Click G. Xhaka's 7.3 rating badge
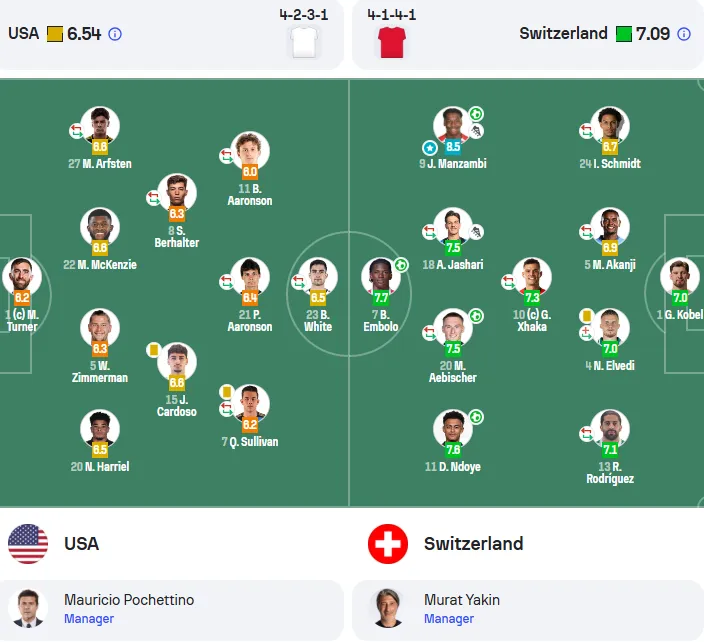The image size is (704, 642). (x=532, y=297)
